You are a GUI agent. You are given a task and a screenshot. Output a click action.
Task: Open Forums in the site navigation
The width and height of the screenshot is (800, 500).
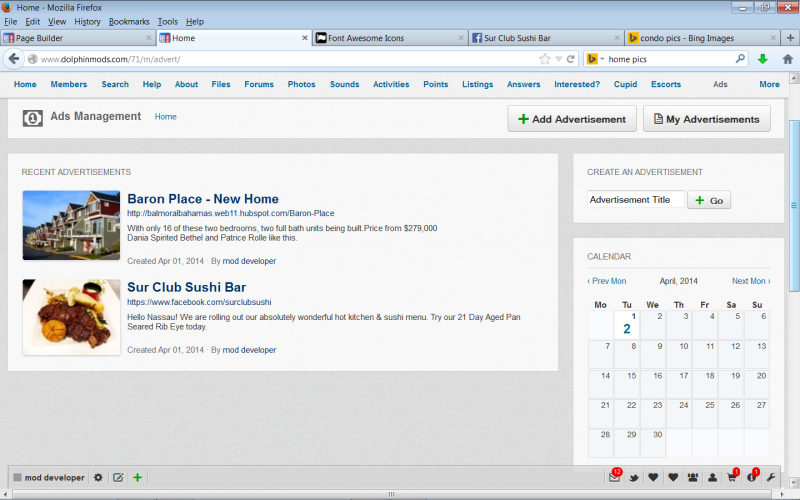[x=259, y=84]
